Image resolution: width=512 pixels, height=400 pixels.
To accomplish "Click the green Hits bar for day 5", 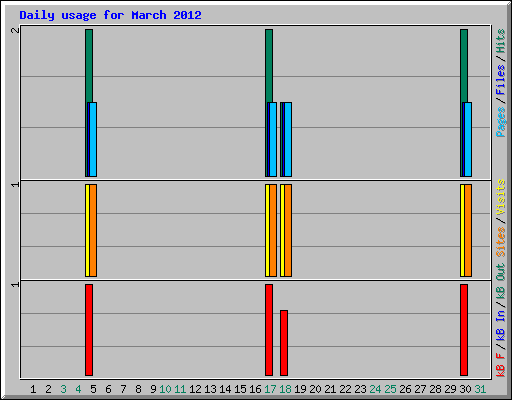I will 89,66.
